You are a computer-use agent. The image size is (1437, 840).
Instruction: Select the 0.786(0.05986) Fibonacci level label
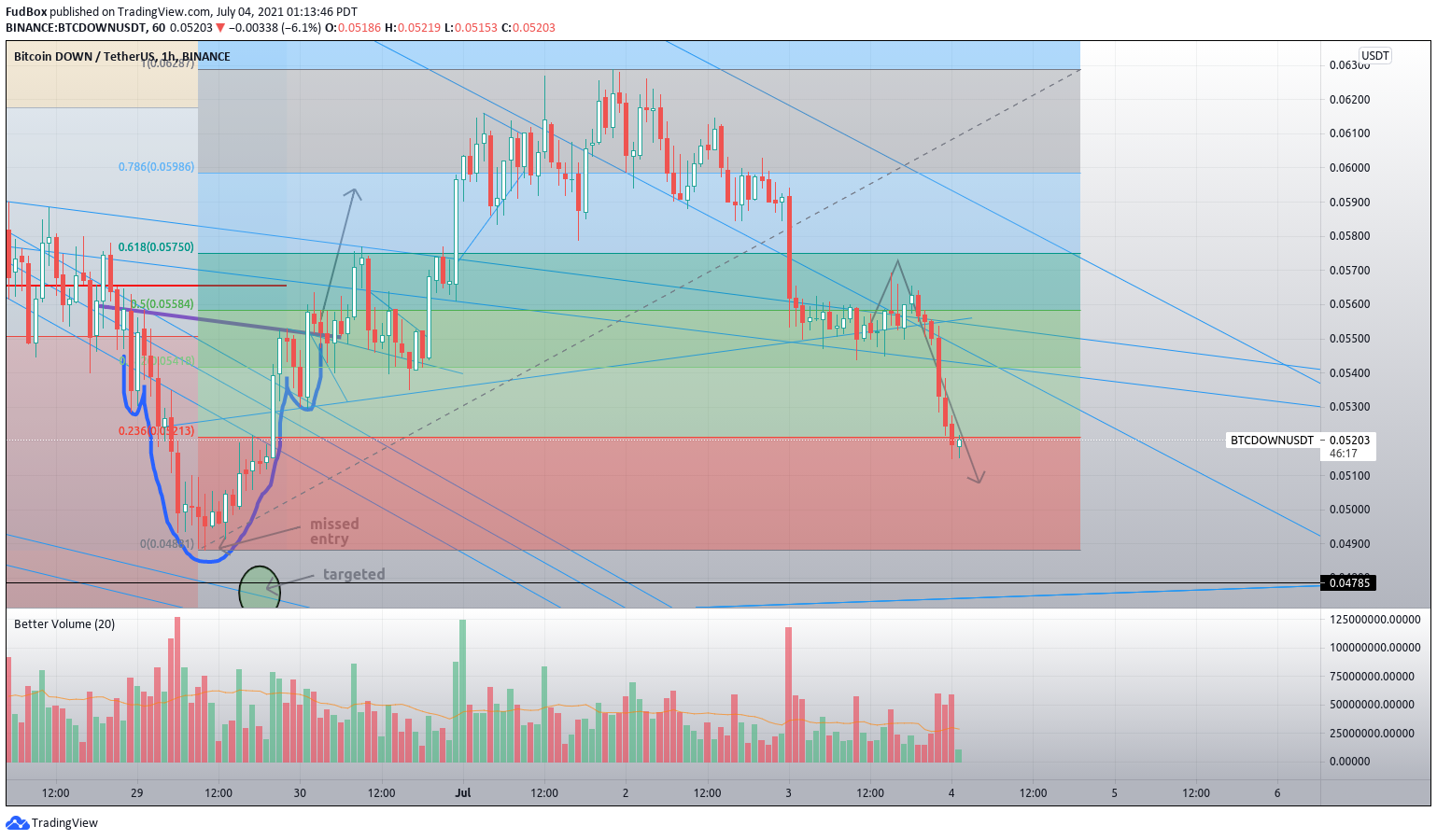point(156,167)
